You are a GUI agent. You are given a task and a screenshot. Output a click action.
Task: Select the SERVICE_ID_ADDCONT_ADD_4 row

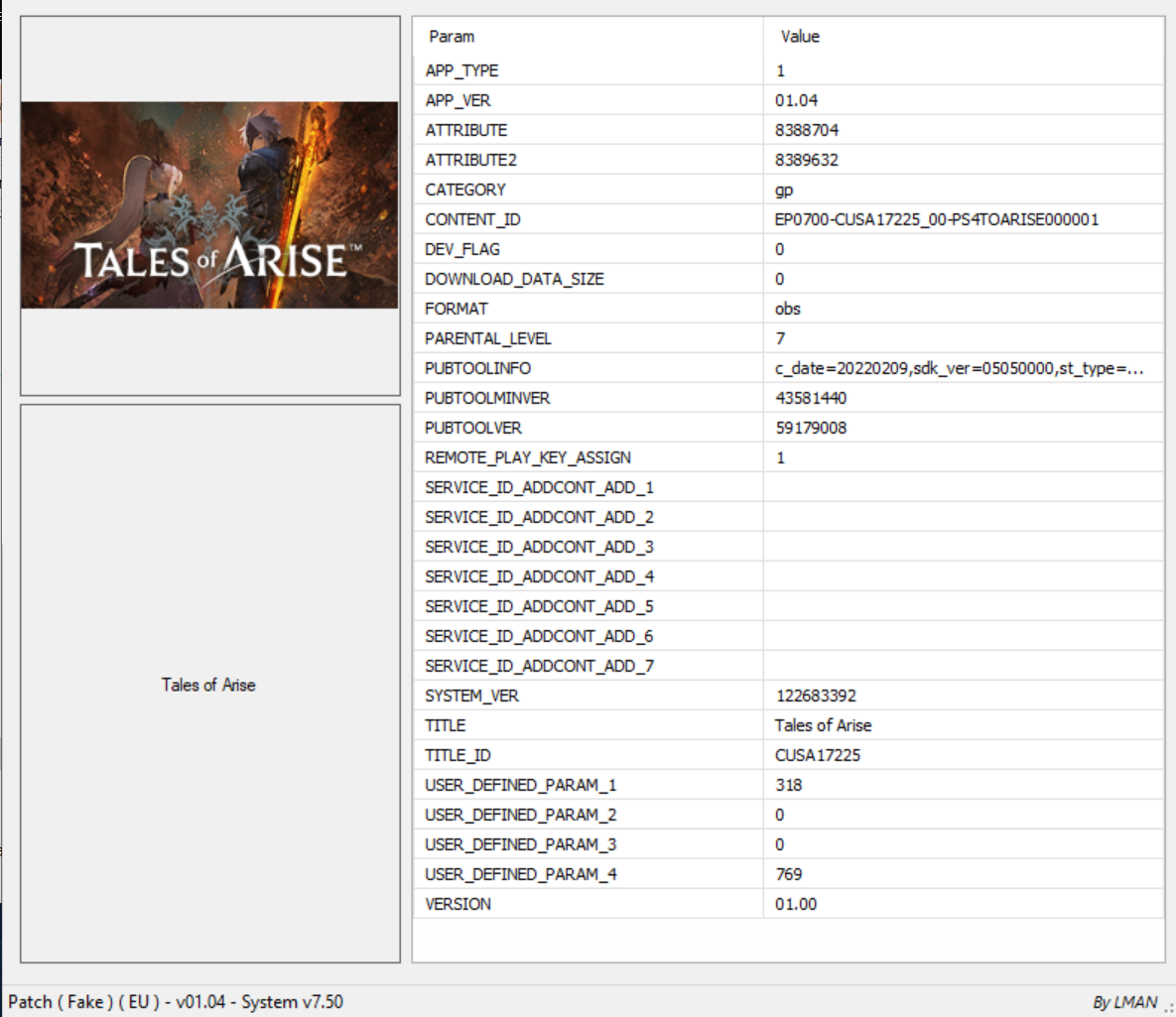point(788,576)
